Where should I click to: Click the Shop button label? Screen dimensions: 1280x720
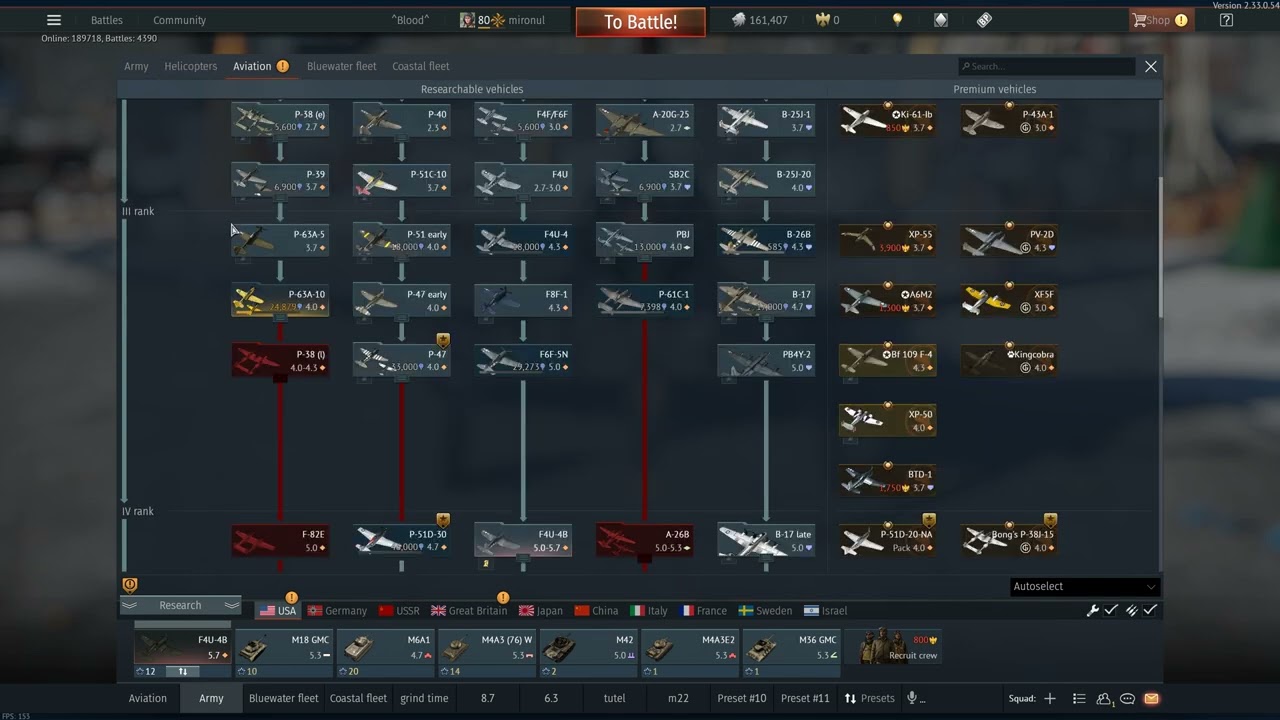tap(1158, 20)
